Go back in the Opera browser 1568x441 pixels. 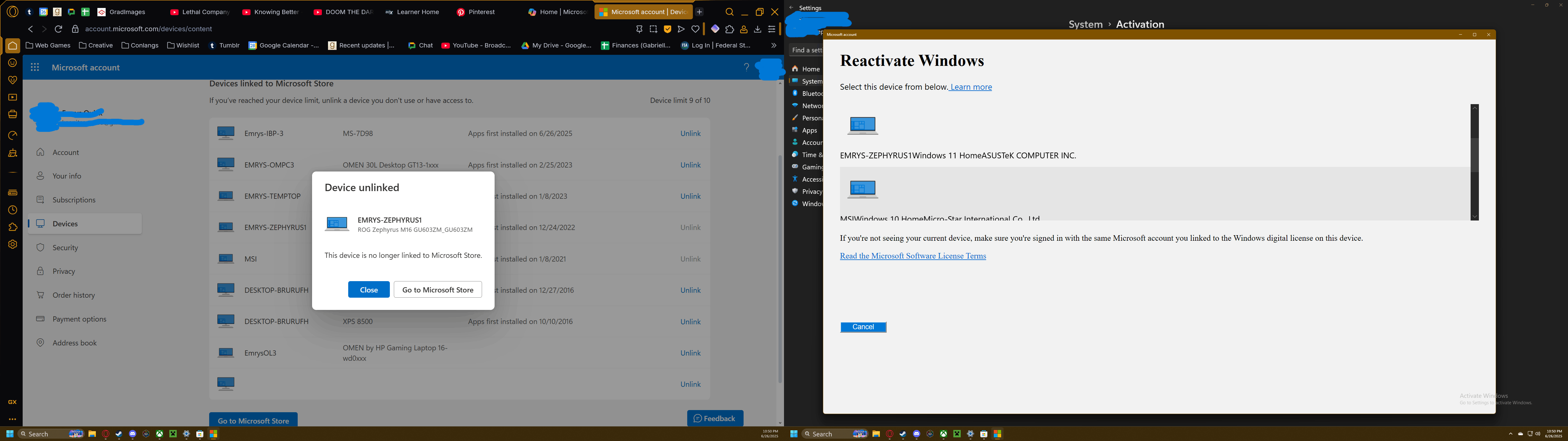coord(30,29)
